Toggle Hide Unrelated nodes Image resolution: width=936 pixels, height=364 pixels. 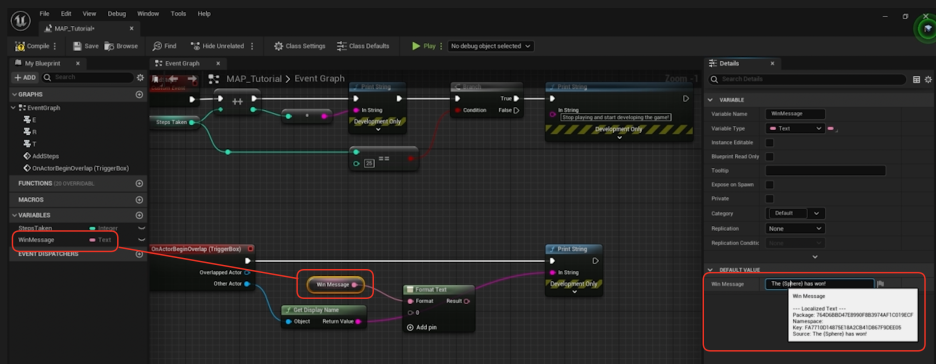[x=217, y=46]
